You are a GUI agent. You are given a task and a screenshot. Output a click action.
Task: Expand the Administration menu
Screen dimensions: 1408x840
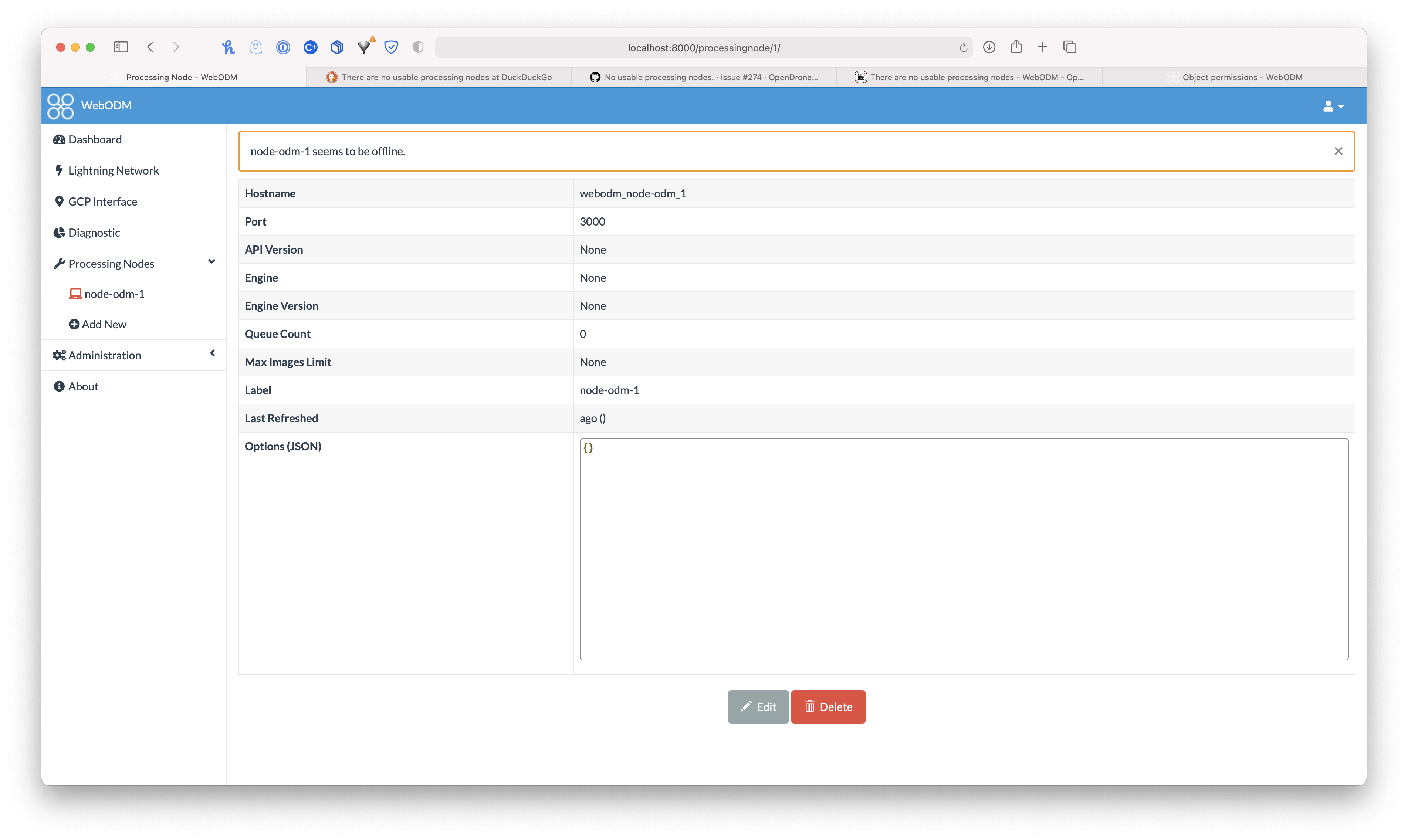click(x=212, y=354)
